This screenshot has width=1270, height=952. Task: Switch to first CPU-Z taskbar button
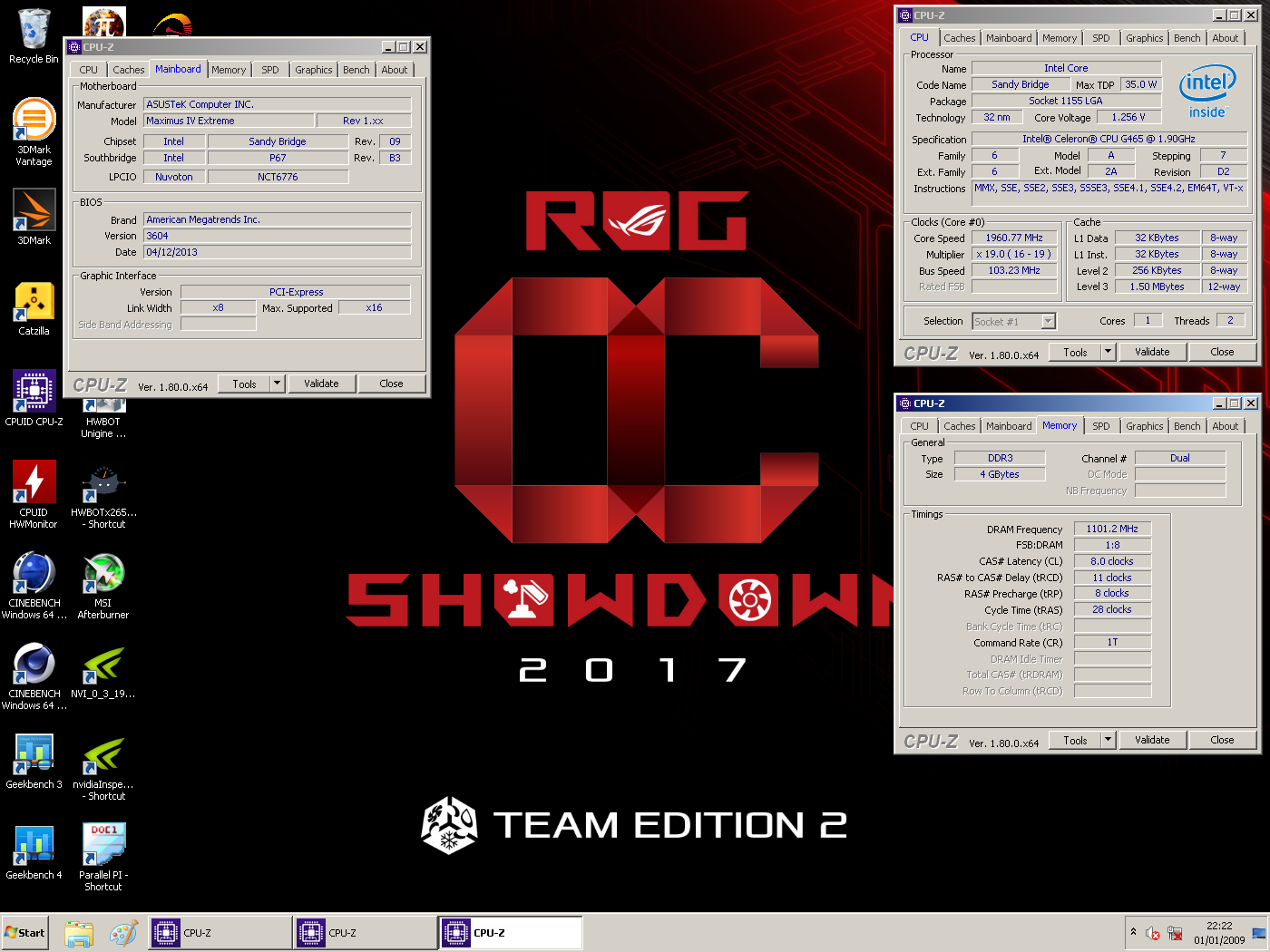220,933
